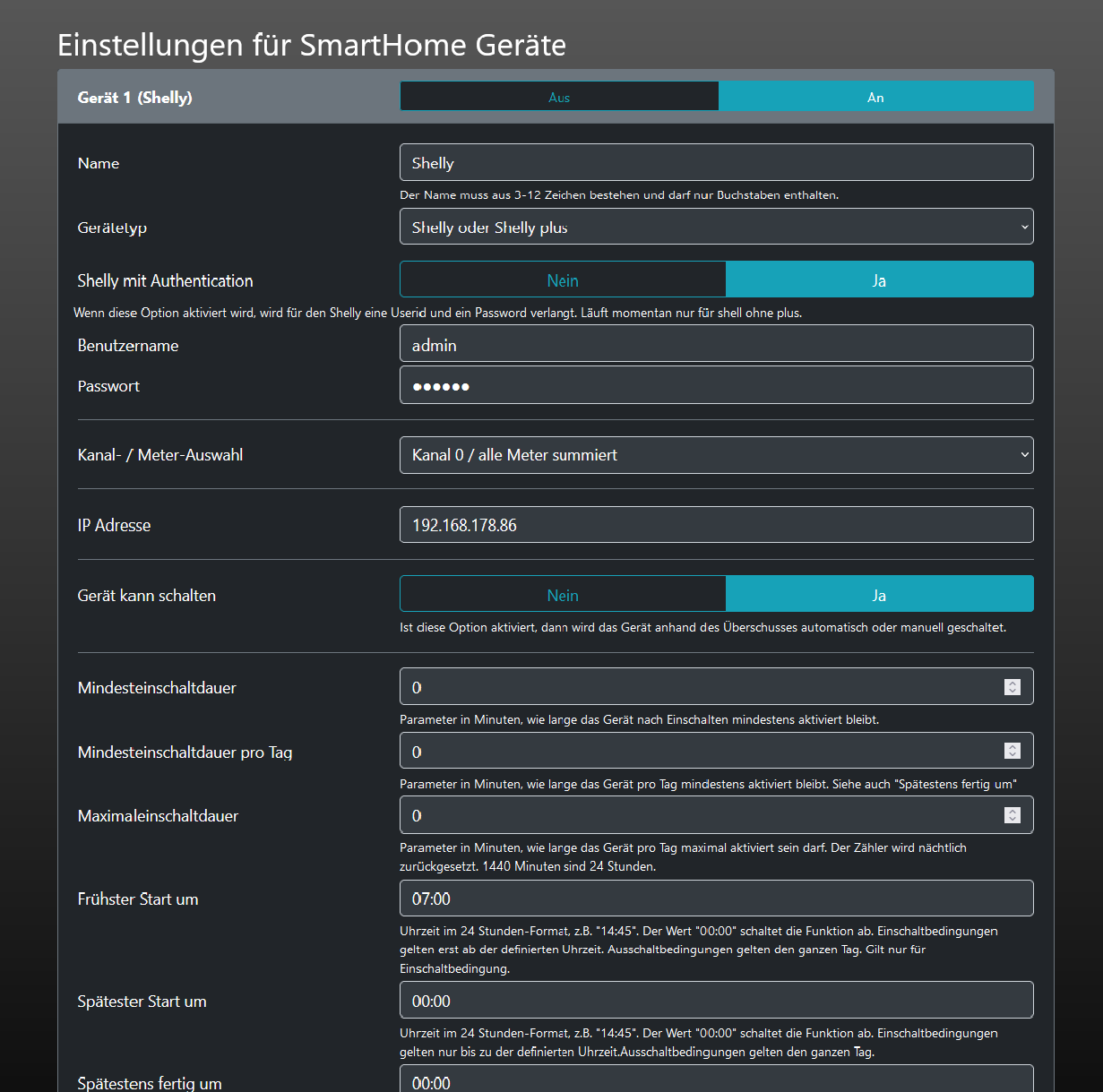Viewport: 1103px width, 1092px height.
Task: Click the IP Adresse input field
Action: (x=716, y=525)
